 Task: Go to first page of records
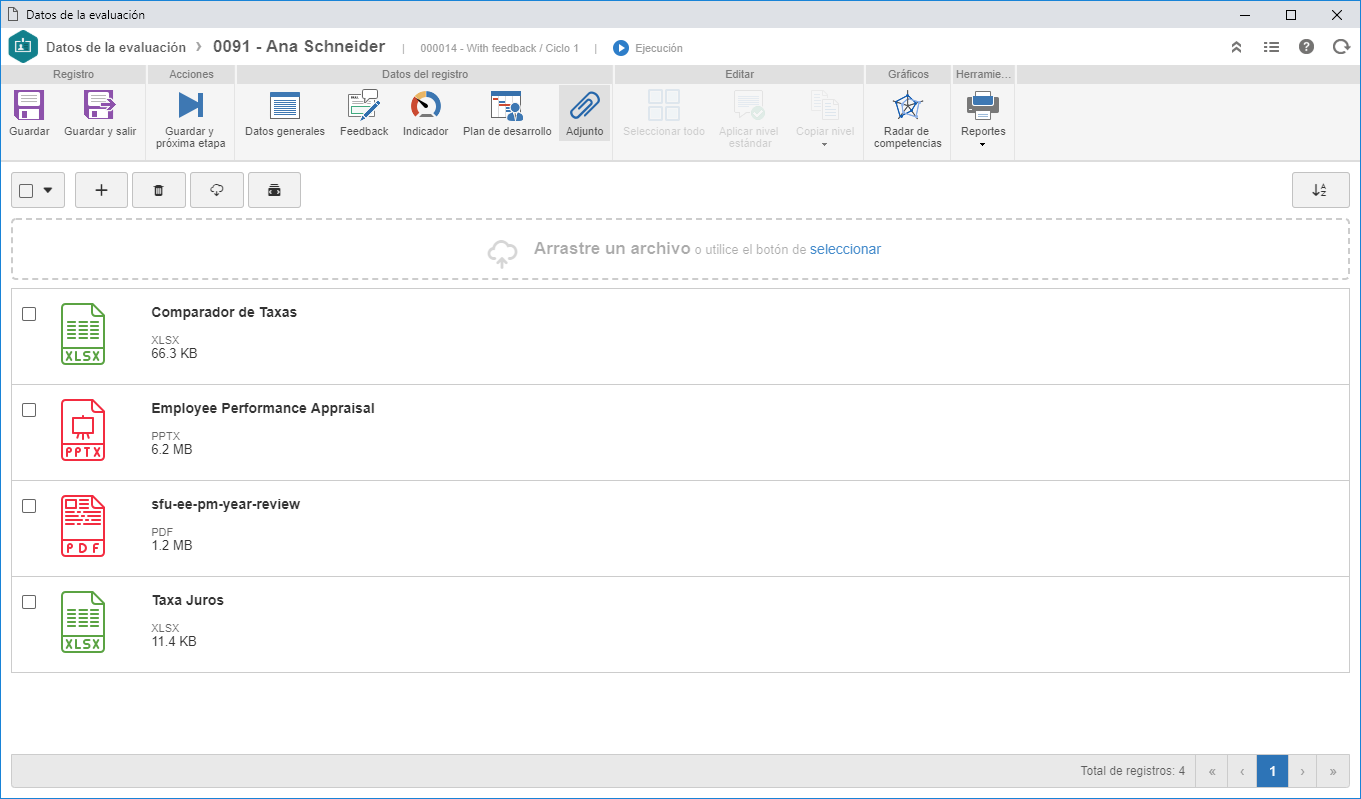(1212, 771)
